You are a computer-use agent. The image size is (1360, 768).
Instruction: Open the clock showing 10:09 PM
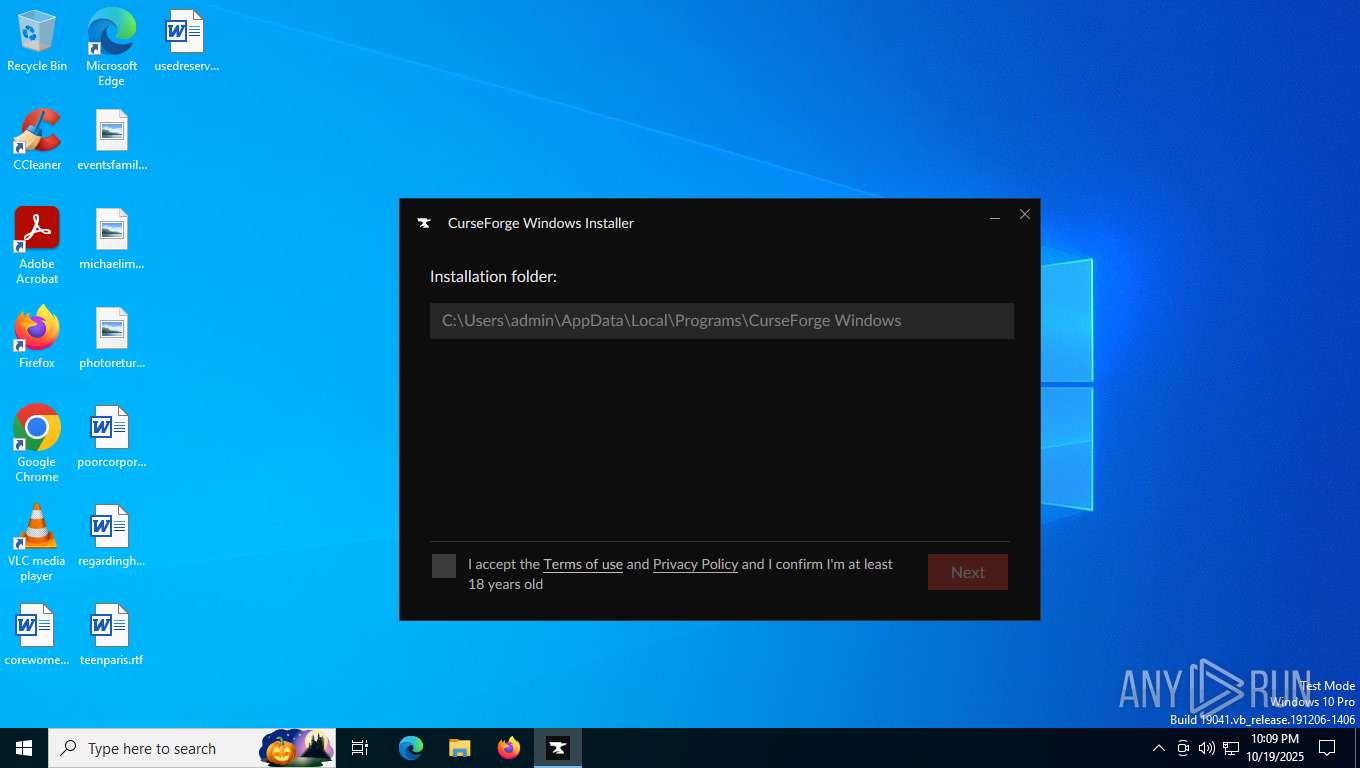tap(1275, 748)
